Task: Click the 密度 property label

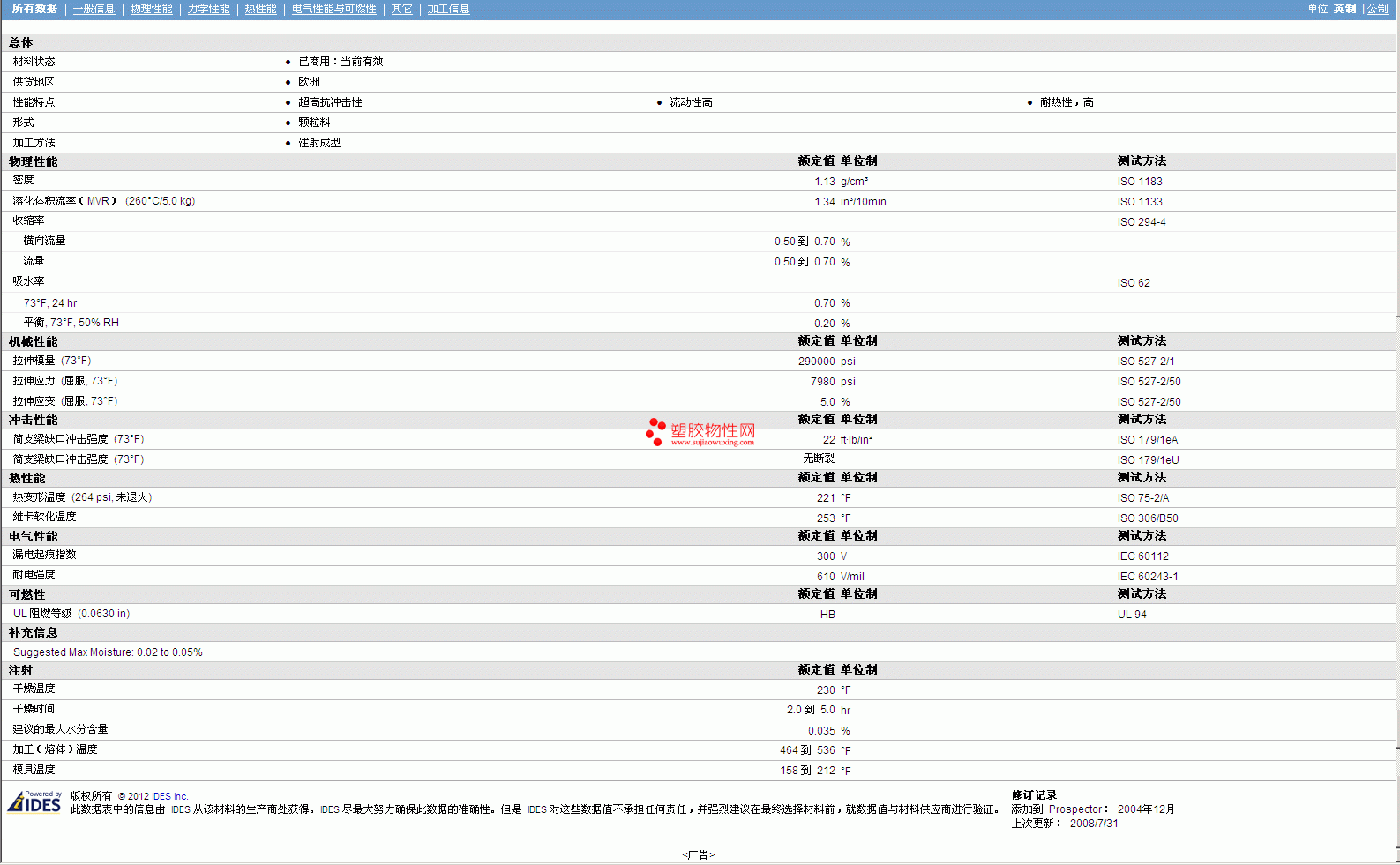Action: (23, 180)
